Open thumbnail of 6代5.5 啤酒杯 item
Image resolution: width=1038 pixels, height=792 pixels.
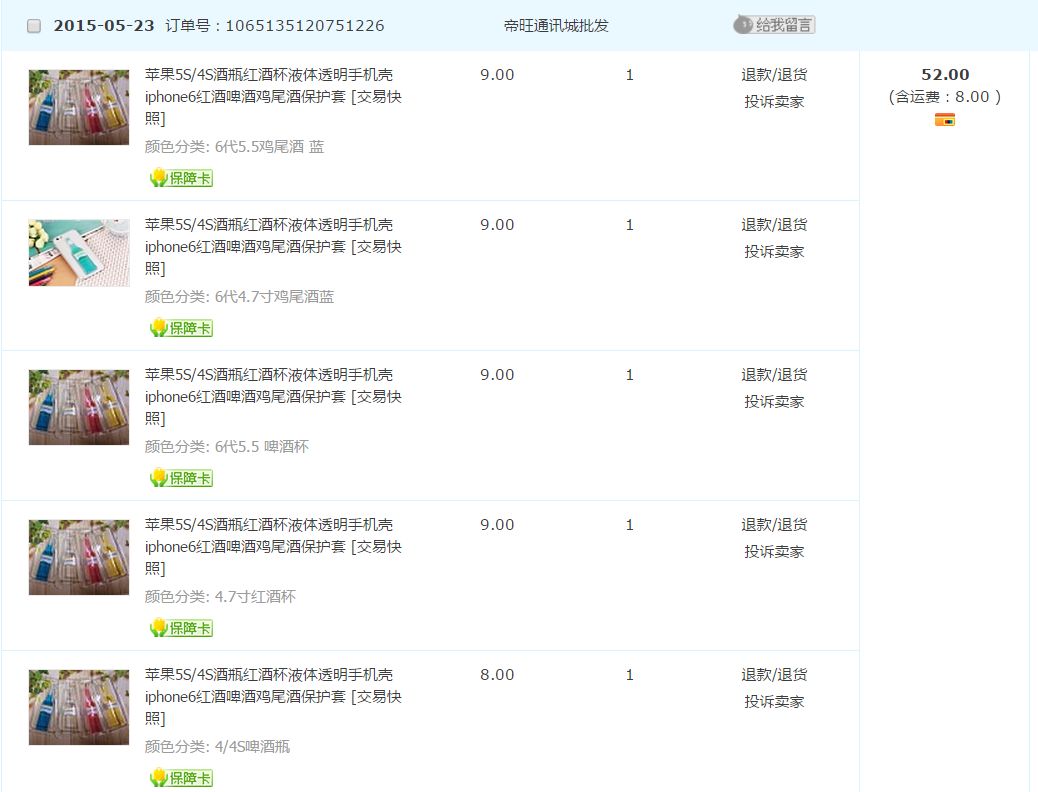[x=79, y=407]
